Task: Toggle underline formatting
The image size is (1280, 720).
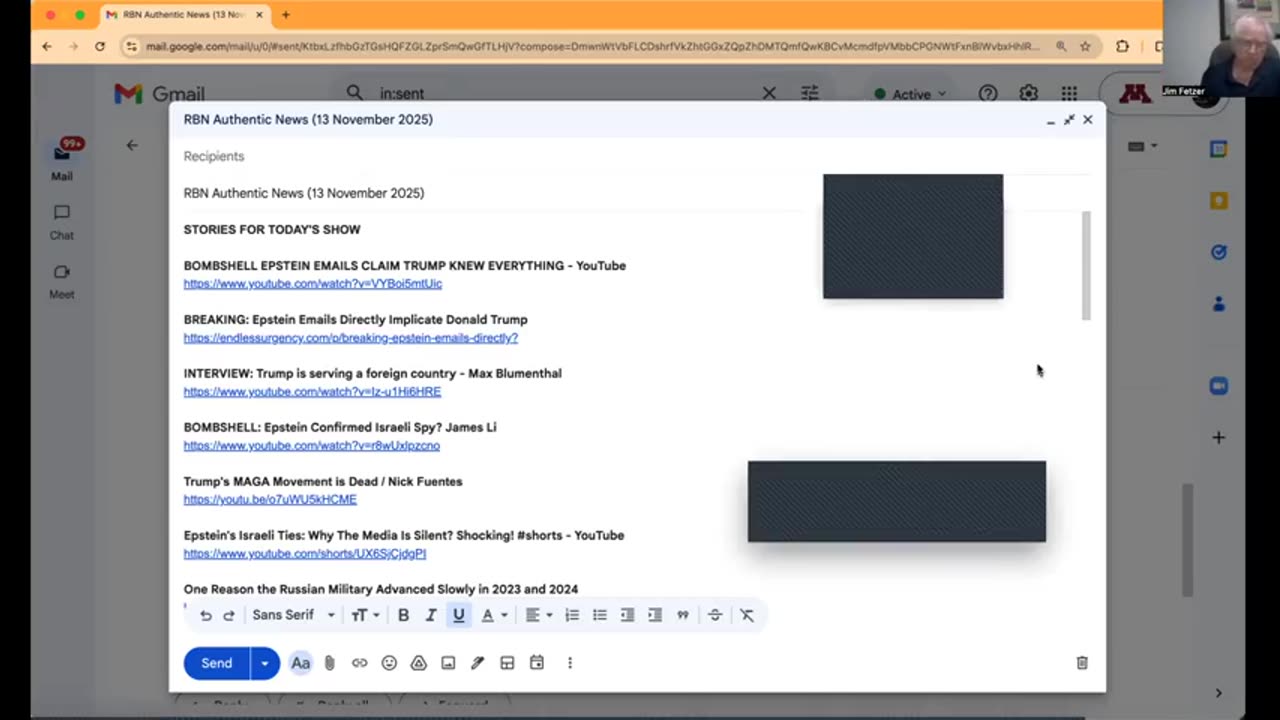Action: 459,615
